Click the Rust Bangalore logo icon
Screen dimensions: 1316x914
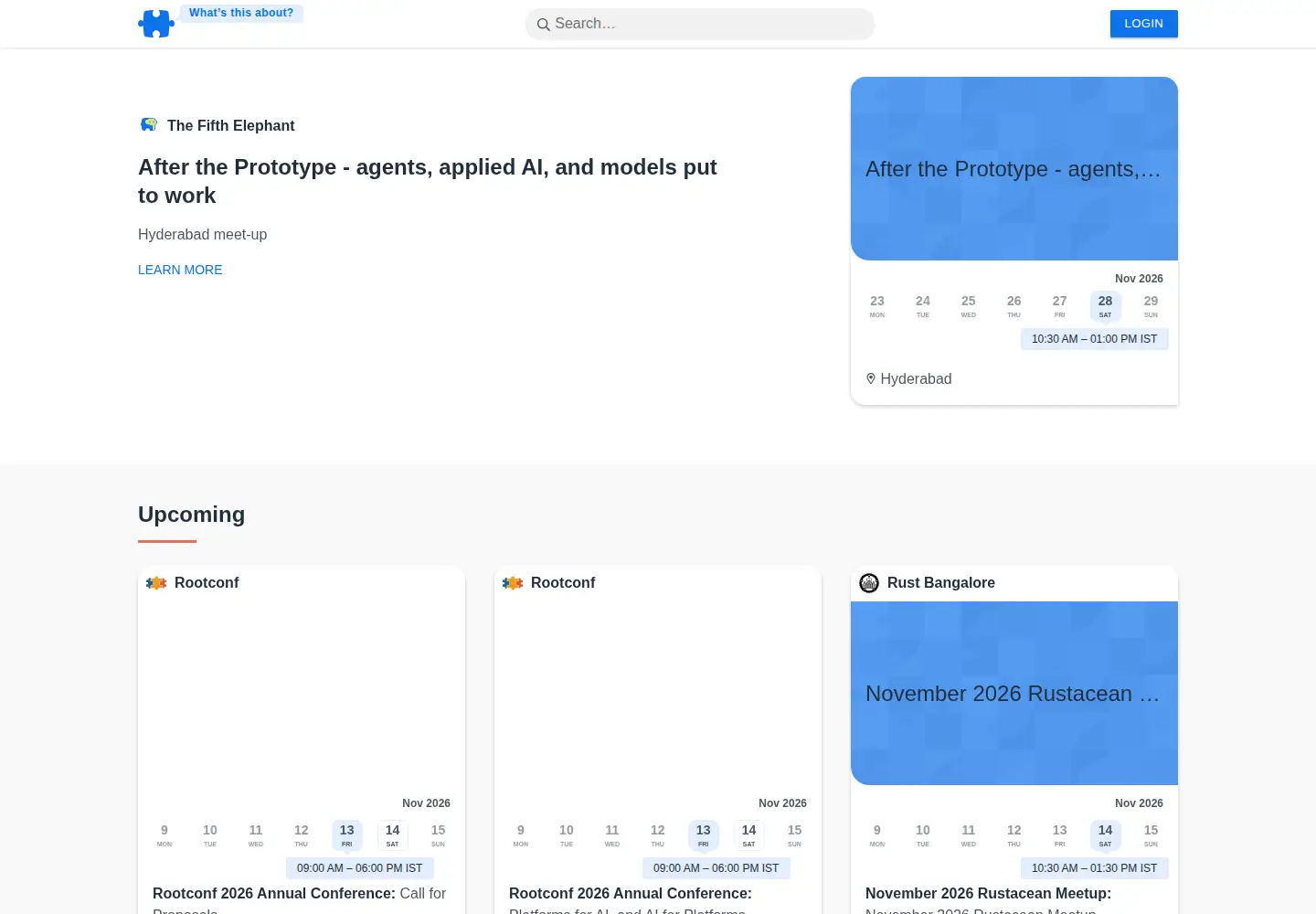pyautogui.click(x=869, y=583)
